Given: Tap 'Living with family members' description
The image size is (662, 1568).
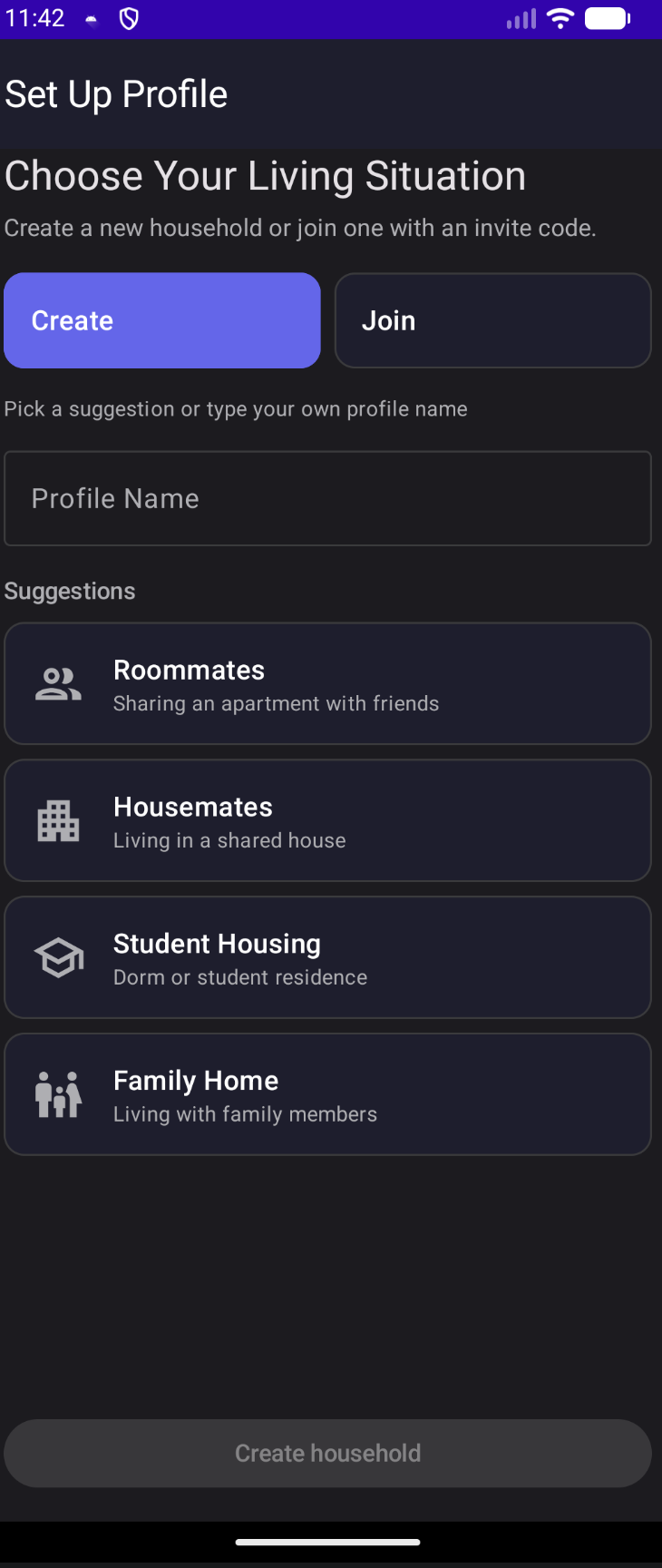Looking at the screenshot, I should (245, 1114).
